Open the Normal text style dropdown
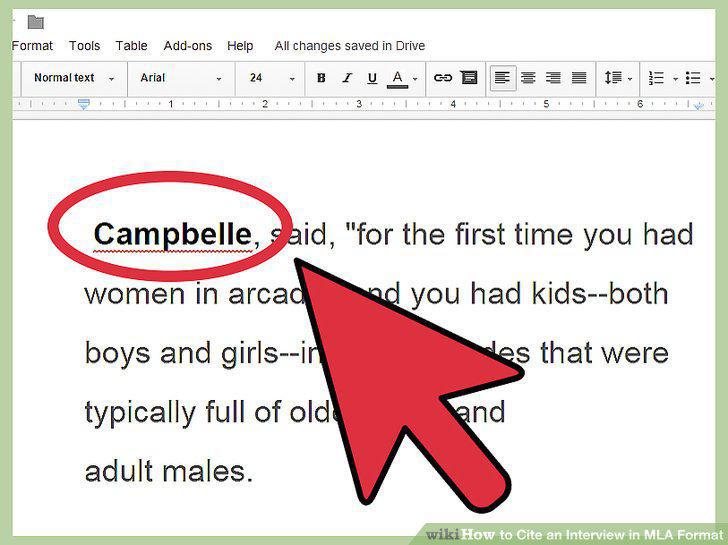The width and height of the screenshot is (728, 545). pos(74,78)
